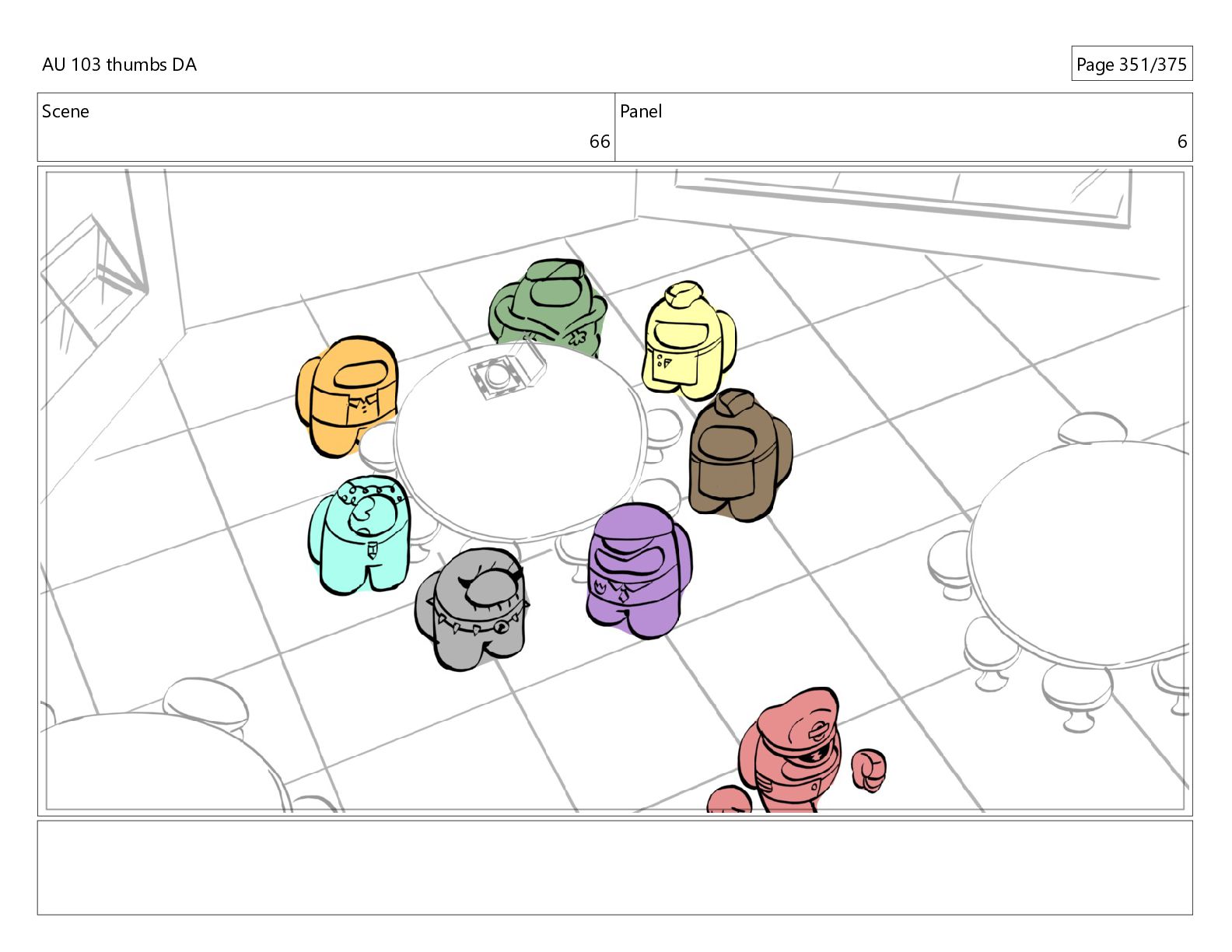Viewport: 1232px width, 952px height.
Task: Click the scene number '66'
Action: pyautogui.click(x=600, y=142)
